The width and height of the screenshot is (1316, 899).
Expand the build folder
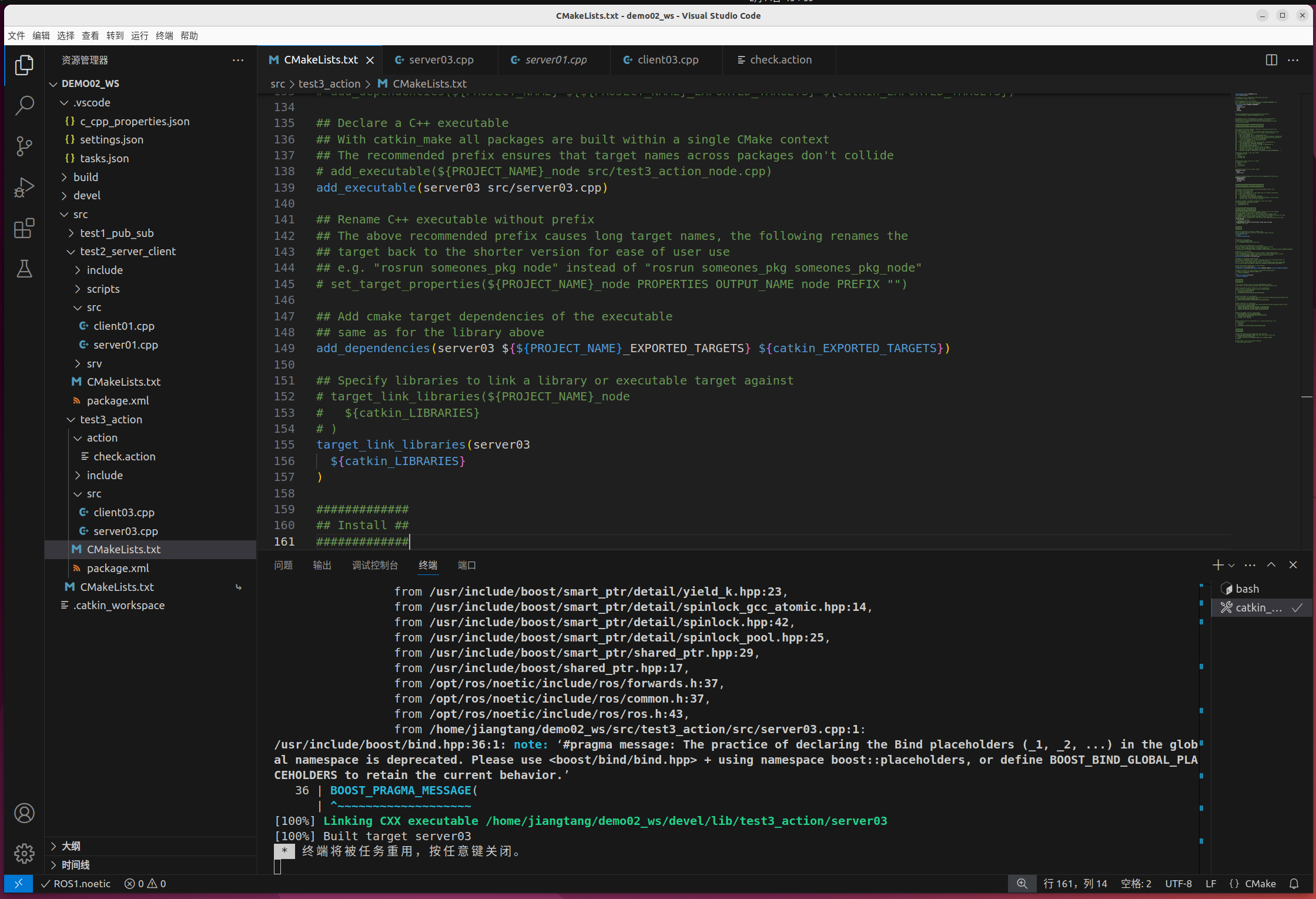pos(86,177)
